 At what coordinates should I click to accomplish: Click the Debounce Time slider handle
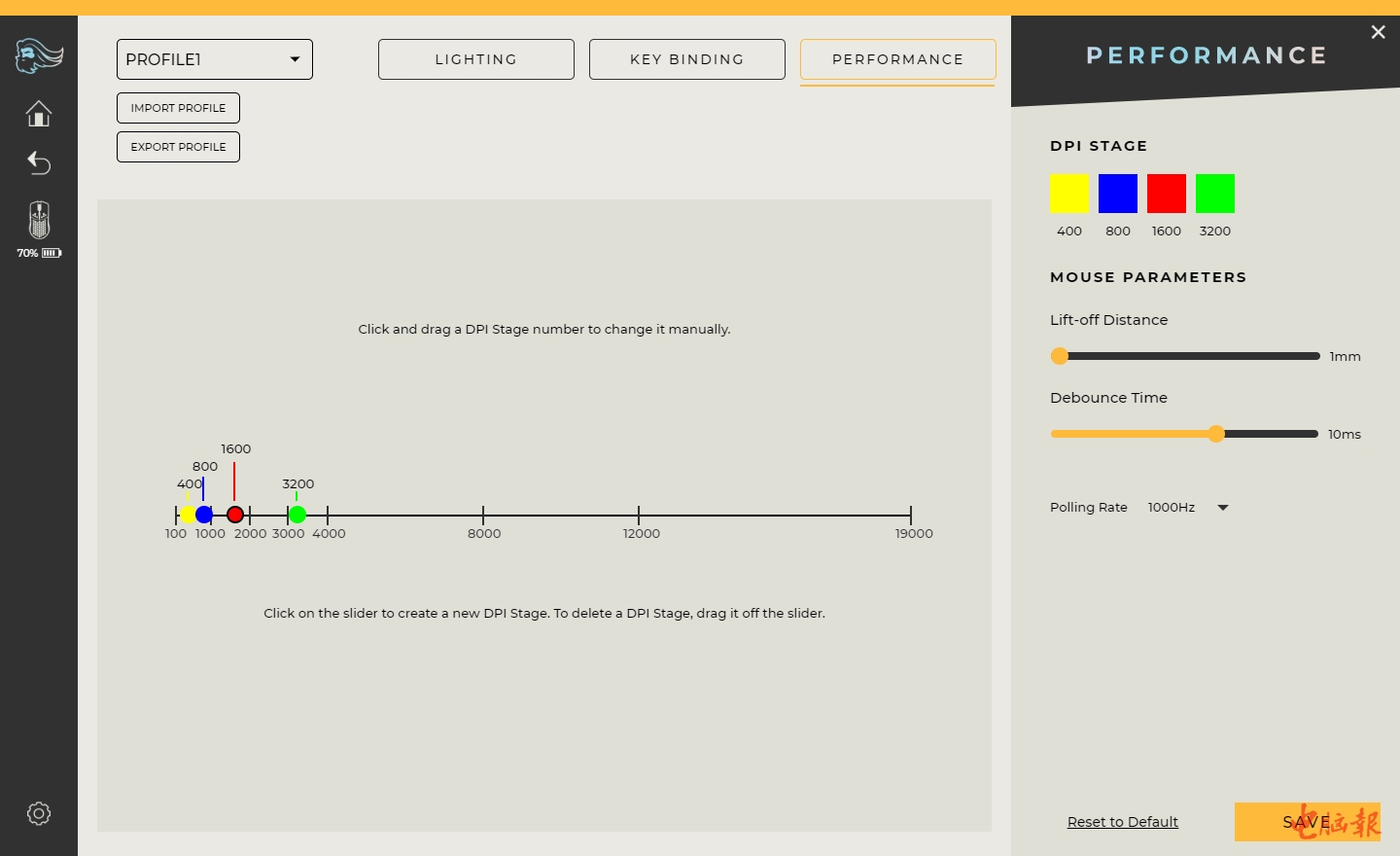click(1216, 434)
